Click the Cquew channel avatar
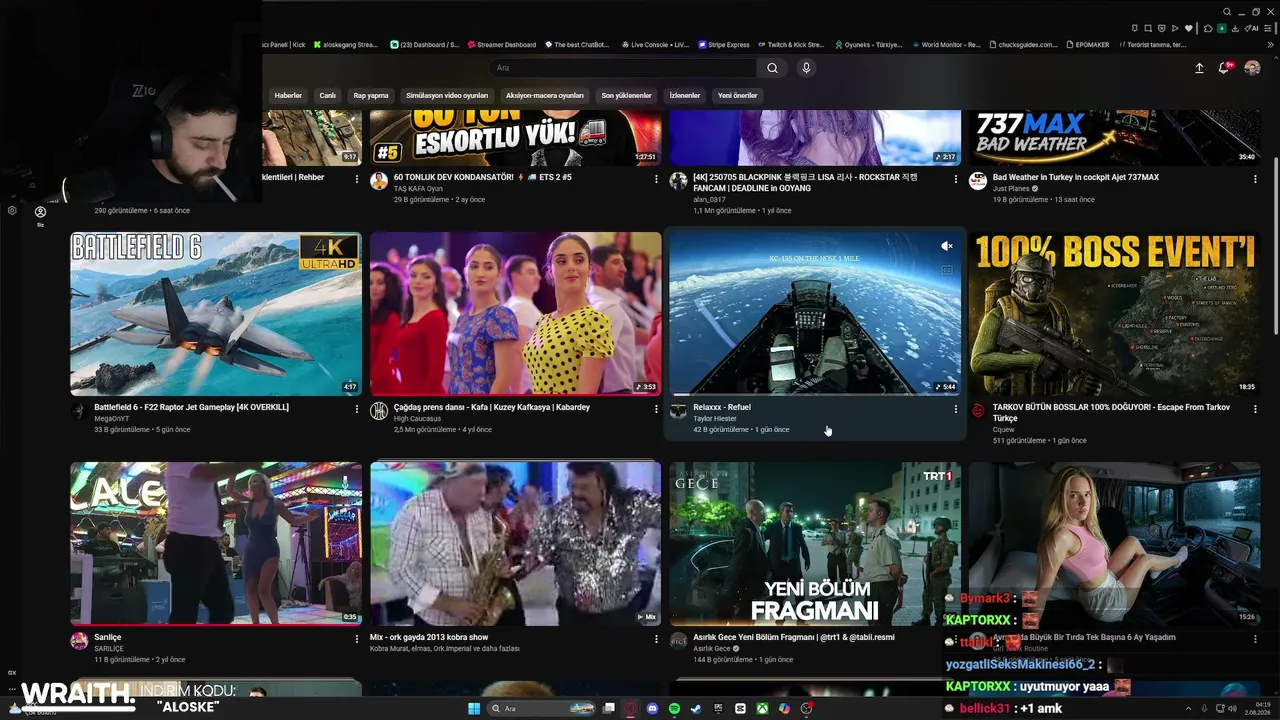The image size is (1280, 720). click(978, 411)
